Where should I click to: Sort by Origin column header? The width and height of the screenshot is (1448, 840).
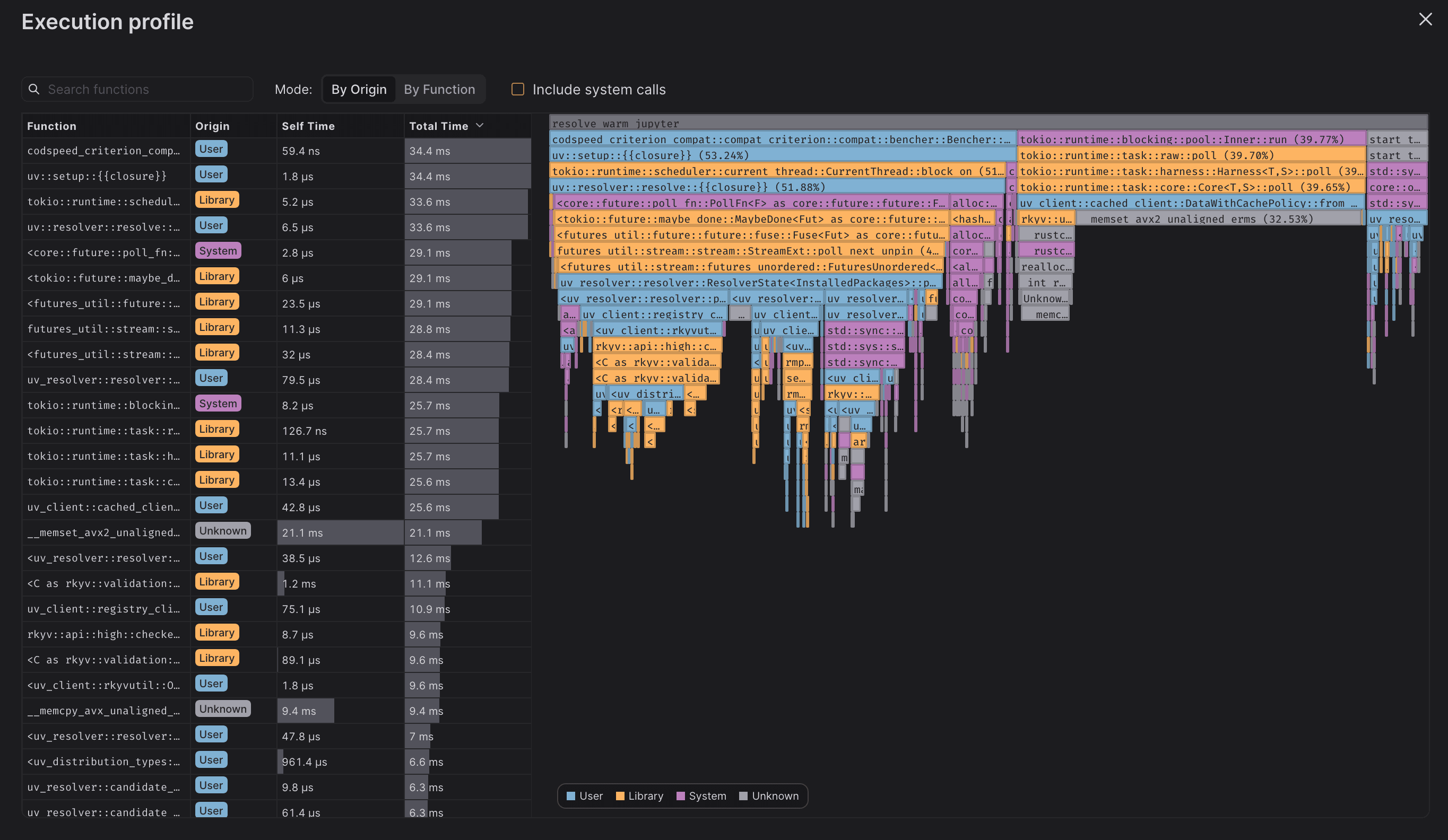pos(212,126)
